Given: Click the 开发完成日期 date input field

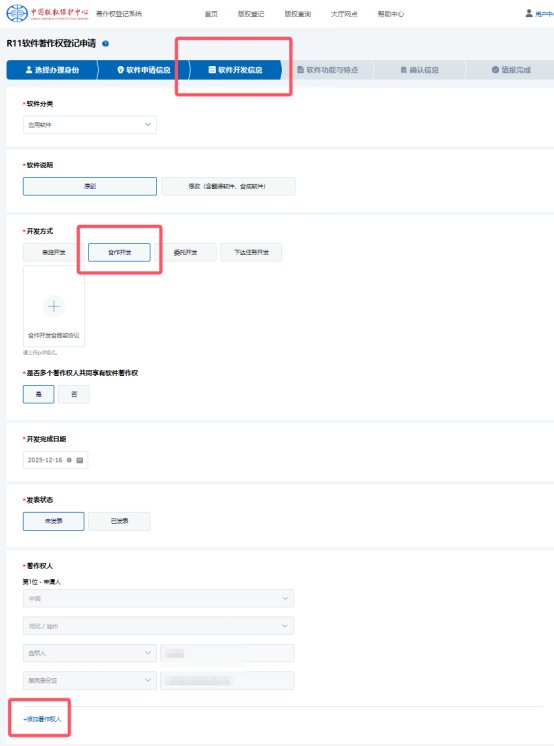Looking at the screenshot, I should click(x=55, y=460).
